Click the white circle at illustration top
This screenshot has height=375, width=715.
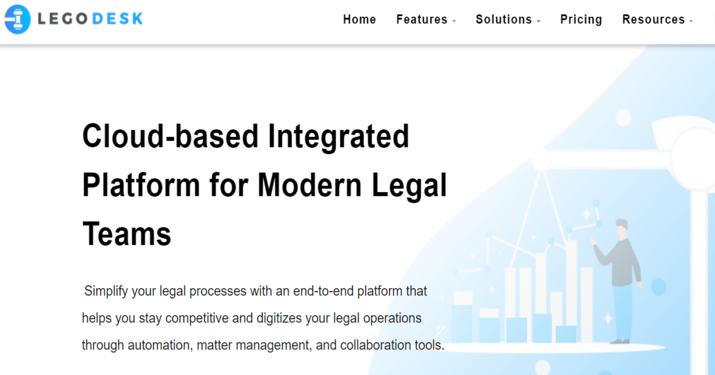coord(623,118)
